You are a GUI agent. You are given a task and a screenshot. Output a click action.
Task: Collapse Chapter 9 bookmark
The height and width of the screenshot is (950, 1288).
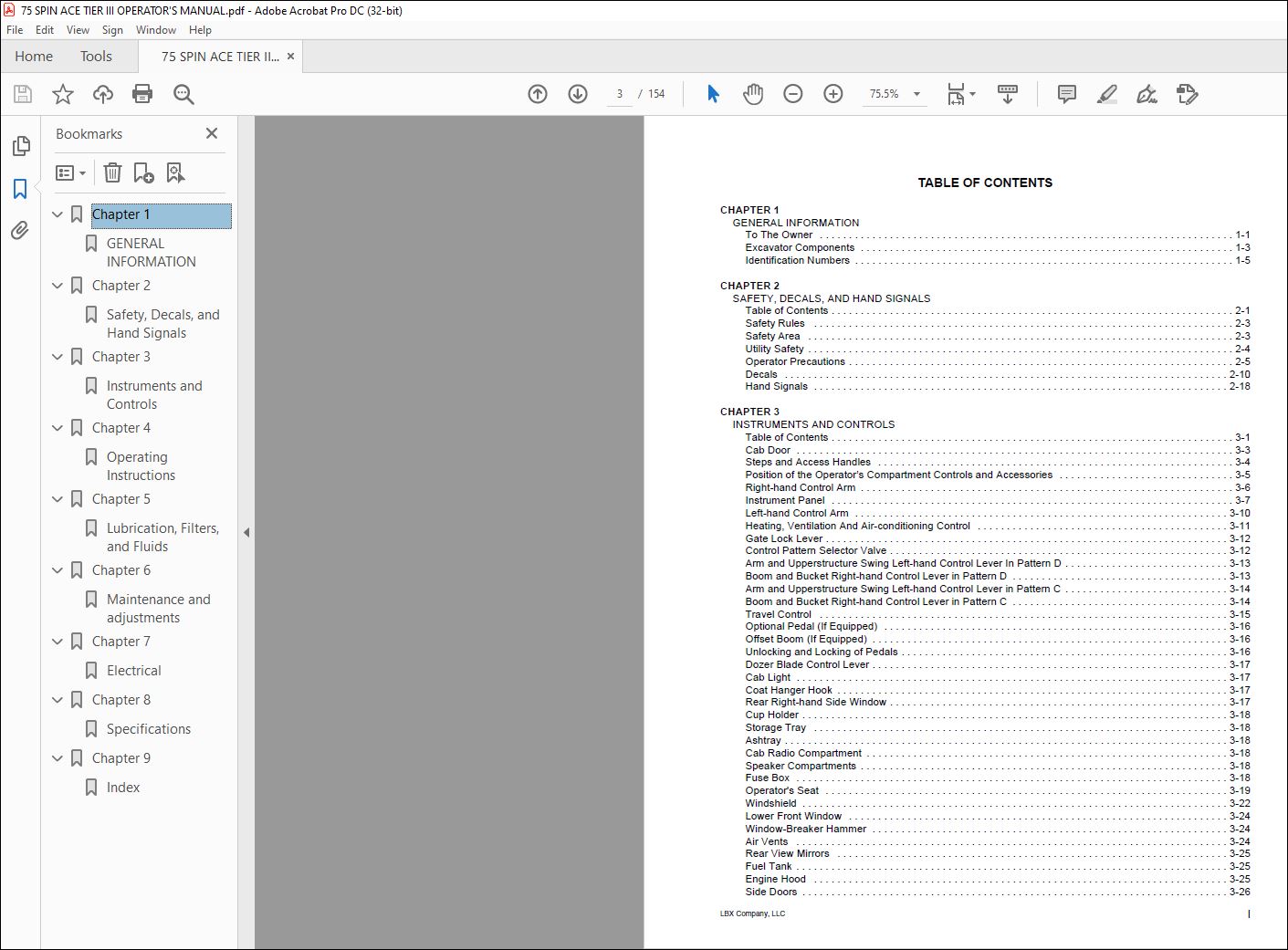(58, 758)
